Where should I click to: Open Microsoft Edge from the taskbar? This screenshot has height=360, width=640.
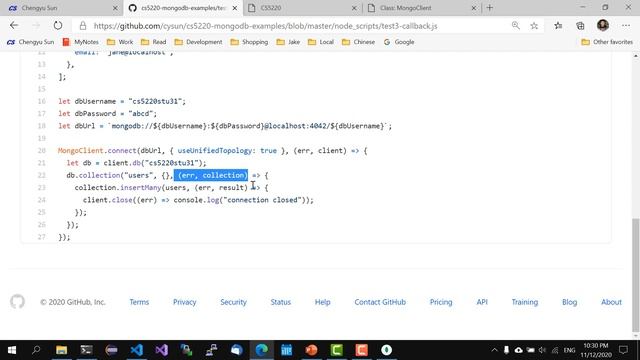262,350
